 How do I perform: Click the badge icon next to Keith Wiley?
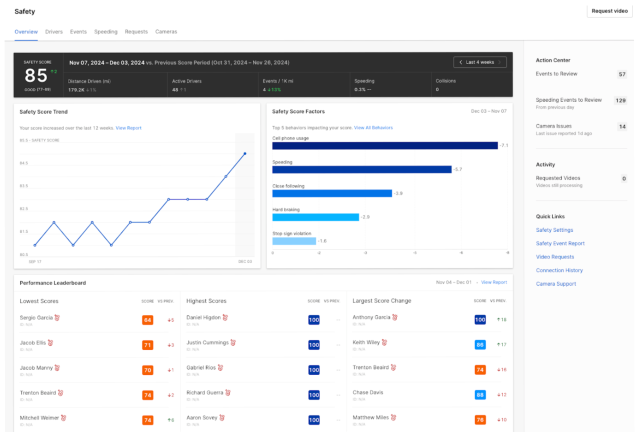[x=384, y=342]
